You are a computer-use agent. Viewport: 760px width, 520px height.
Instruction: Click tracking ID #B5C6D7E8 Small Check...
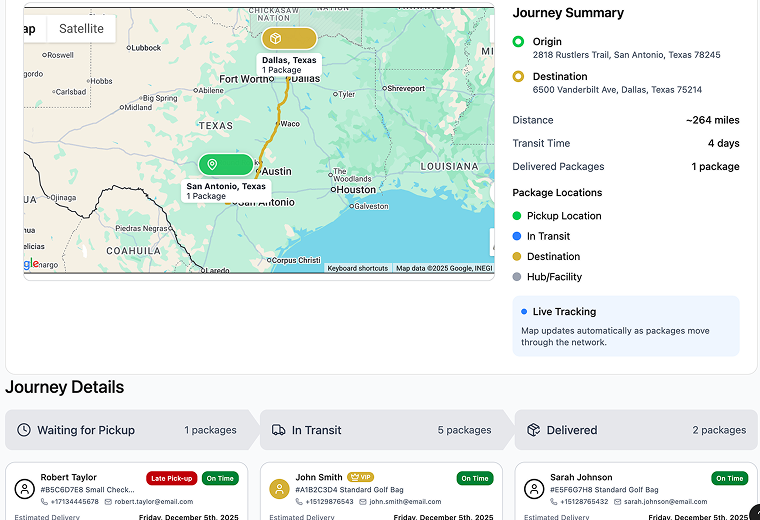[87, 489]
